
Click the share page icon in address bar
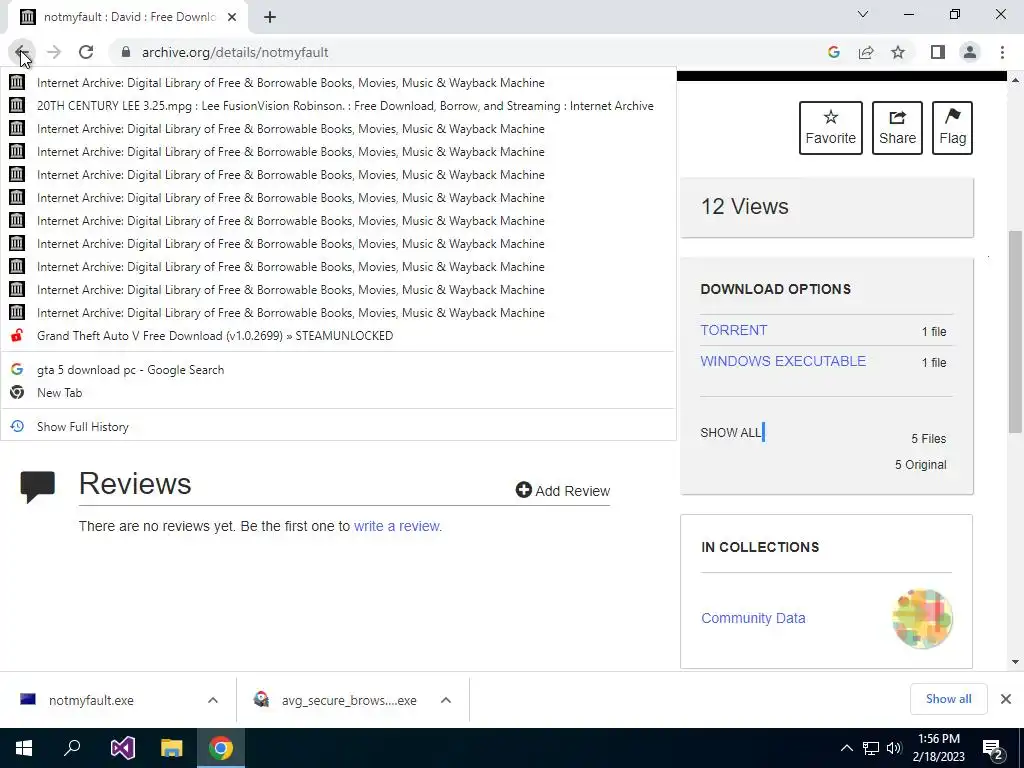point(866,52)
